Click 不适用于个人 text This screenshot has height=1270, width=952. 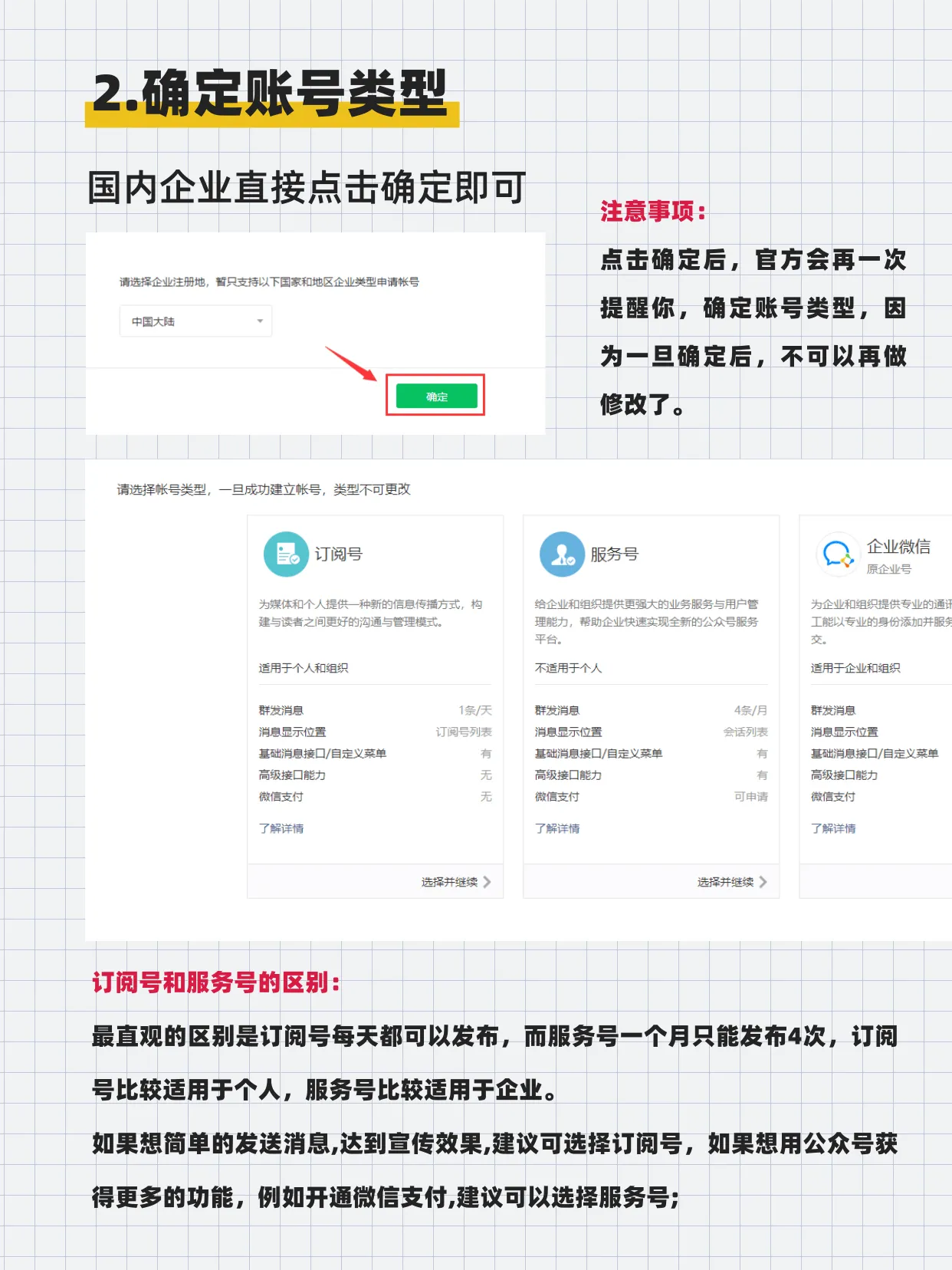(x=568, y=668)
